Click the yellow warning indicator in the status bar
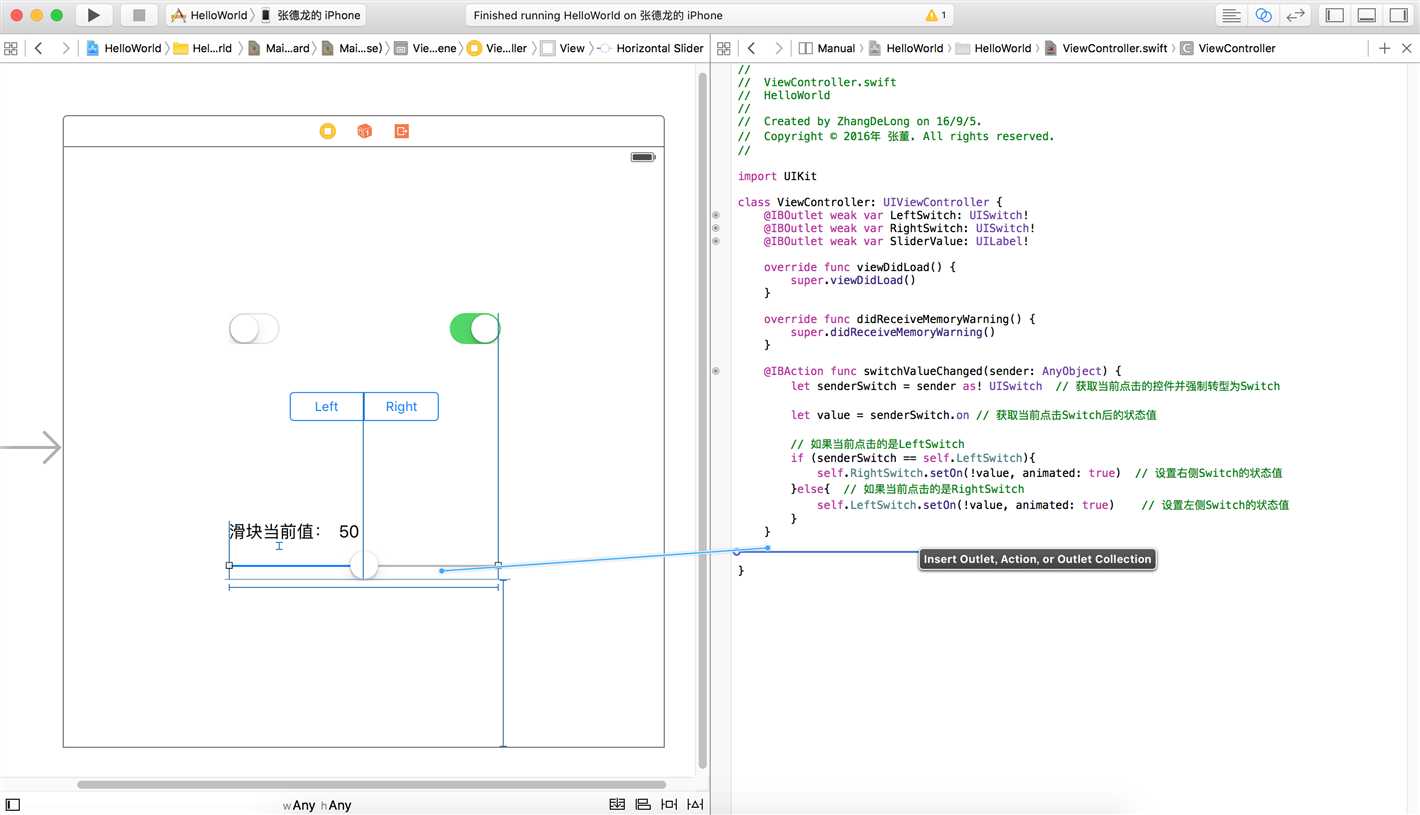 [936, 15]
